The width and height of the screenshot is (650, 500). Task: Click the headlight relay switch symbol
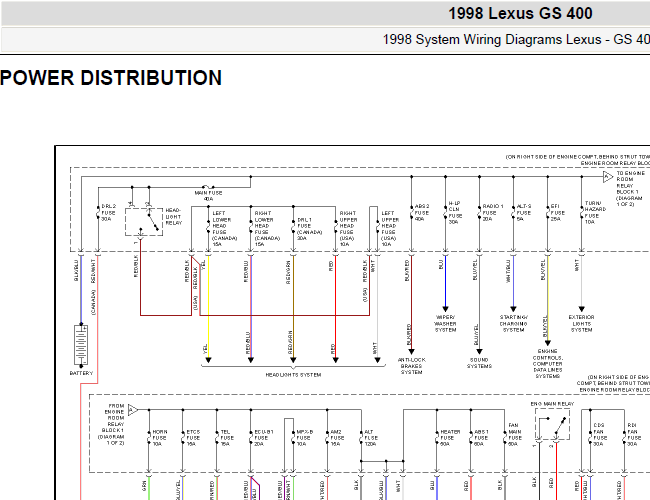pos(144,222)
